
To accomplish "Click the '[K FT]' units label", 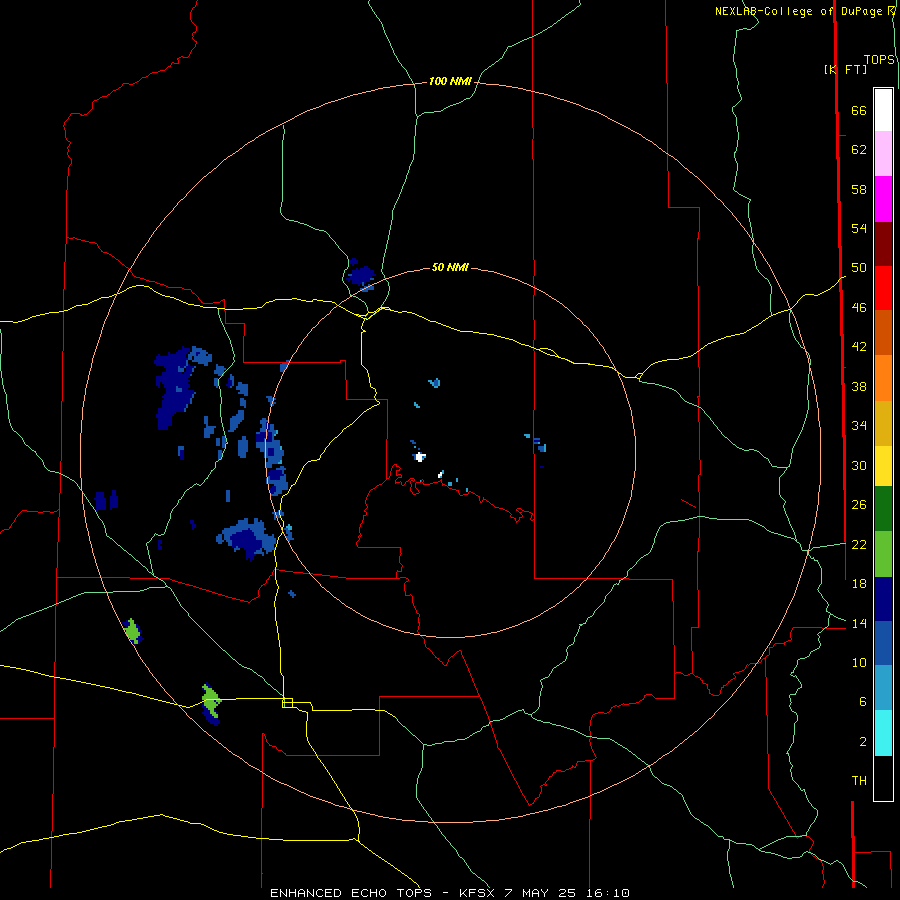I will coord(845,69).
